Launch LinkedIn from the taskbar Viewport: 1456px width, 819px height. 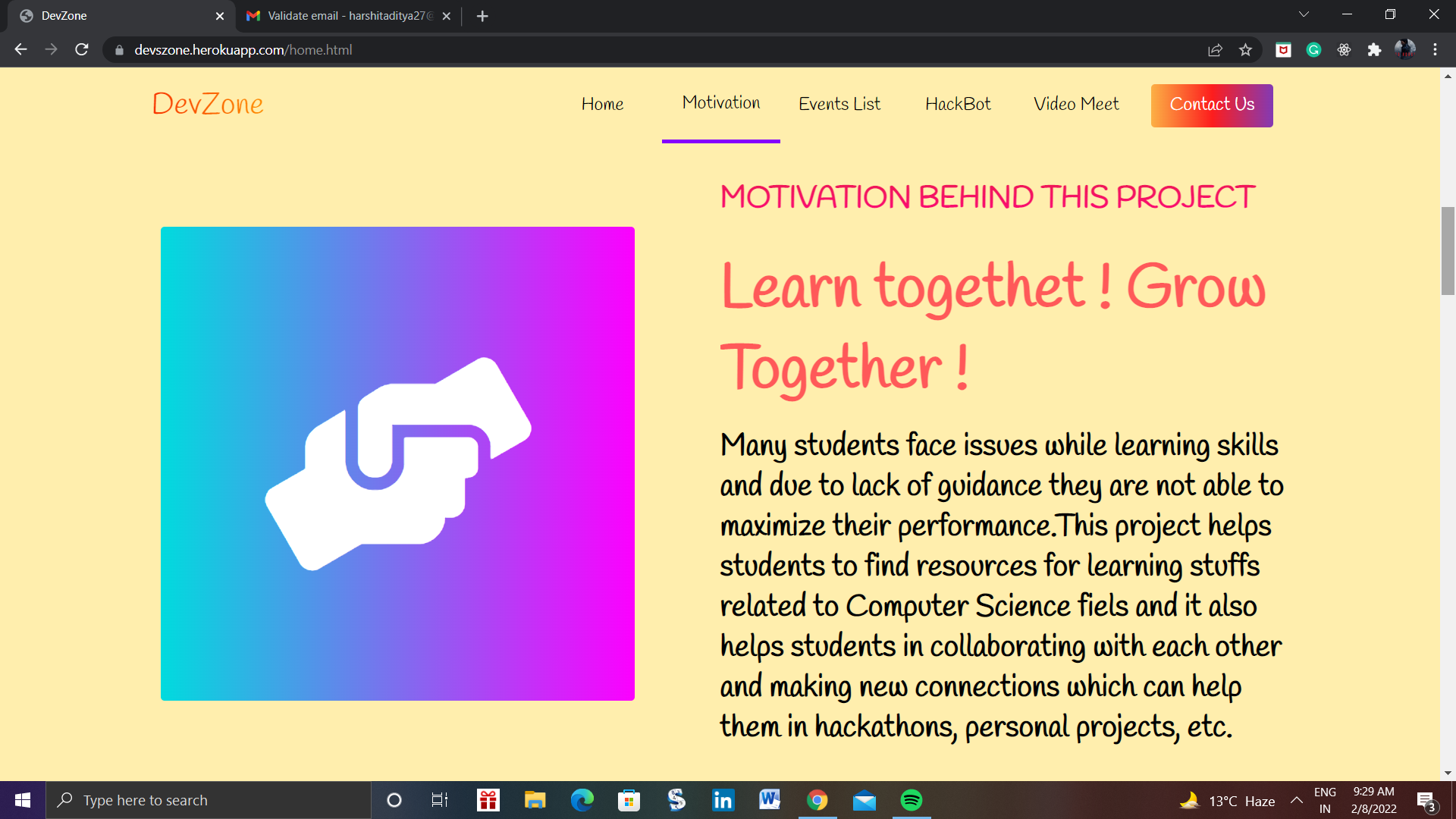(723, 800)
